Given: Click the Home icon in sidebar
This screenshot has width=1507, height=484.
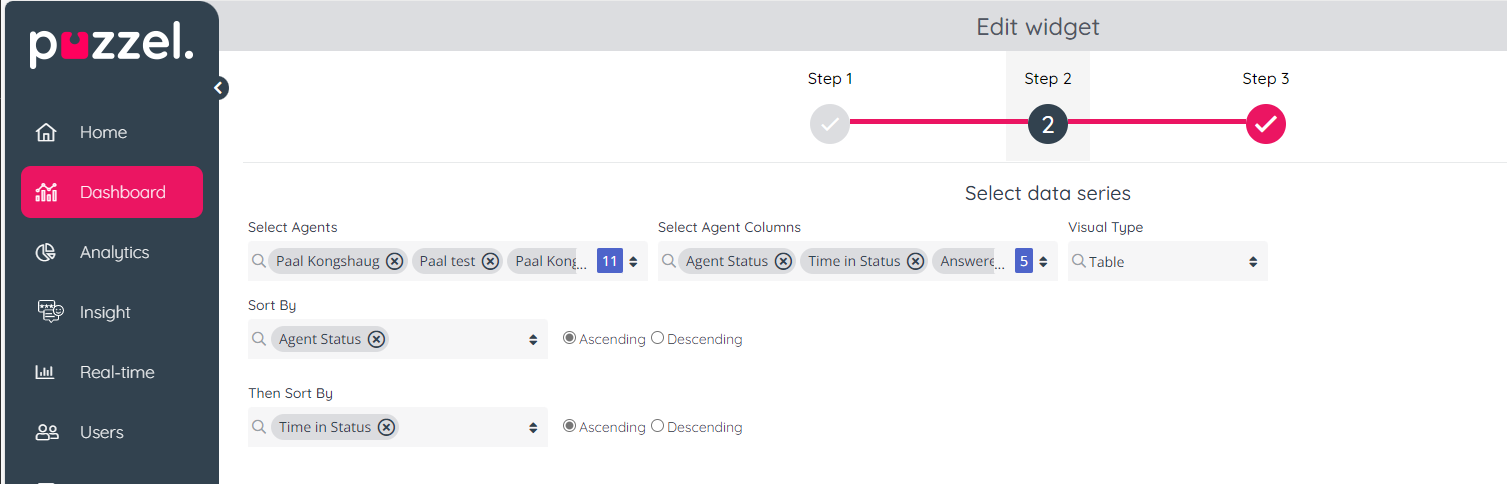Looking at the screenshot, I should point(46,132).
